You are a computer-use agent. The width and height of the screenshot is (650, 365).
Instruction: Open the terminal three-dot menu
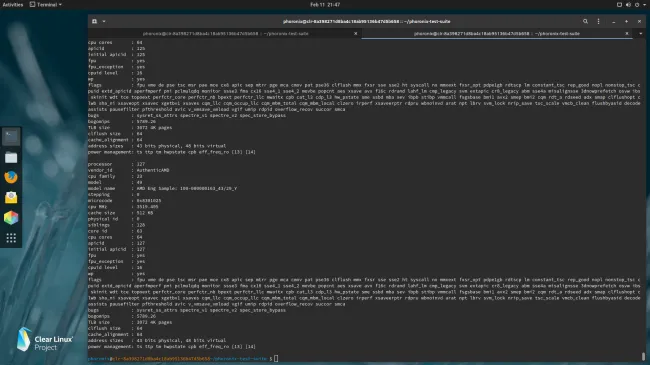[598, 21]
